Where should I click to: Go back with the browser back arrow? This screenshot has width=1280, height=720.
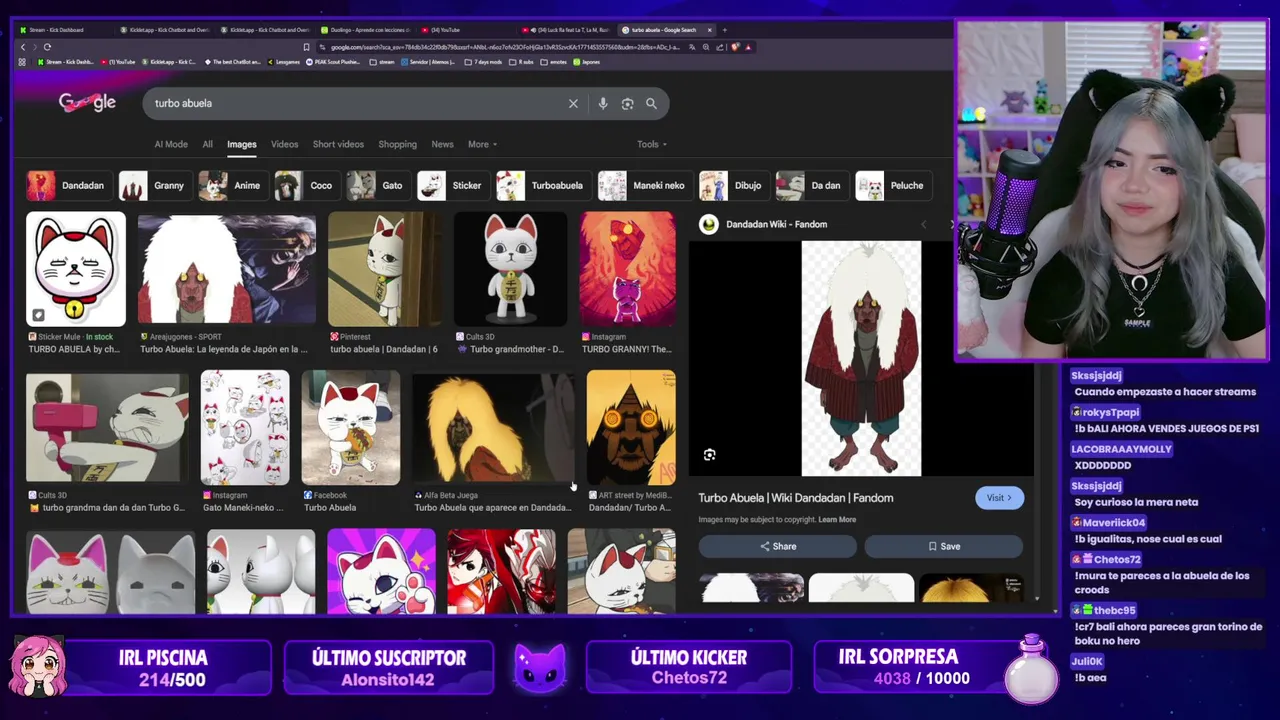click(23, 47)
